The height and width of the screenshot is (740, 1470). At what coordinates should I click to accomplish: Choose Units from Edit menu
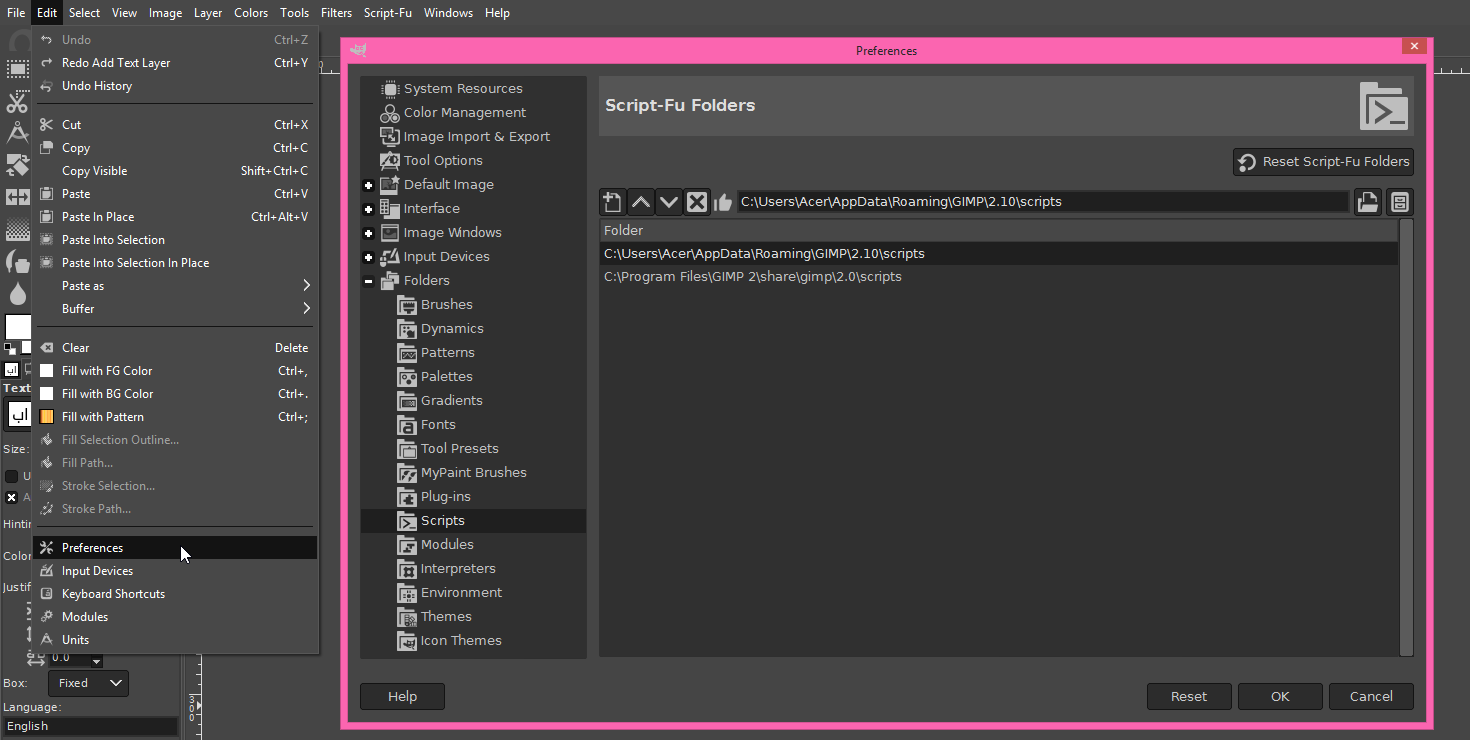coord(175,640)
